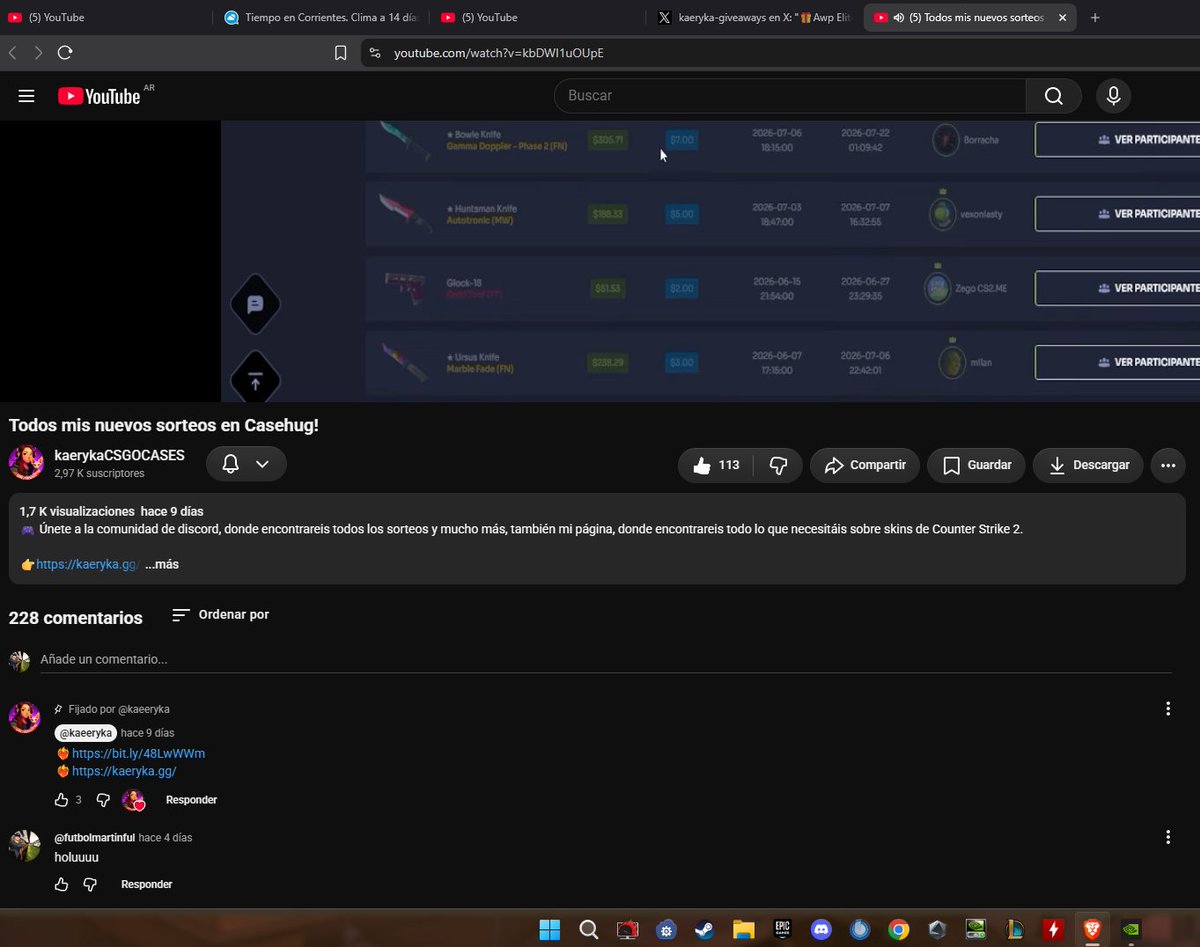
Task: Open the notification bell subscription dropdown
Action: [246, 464]
